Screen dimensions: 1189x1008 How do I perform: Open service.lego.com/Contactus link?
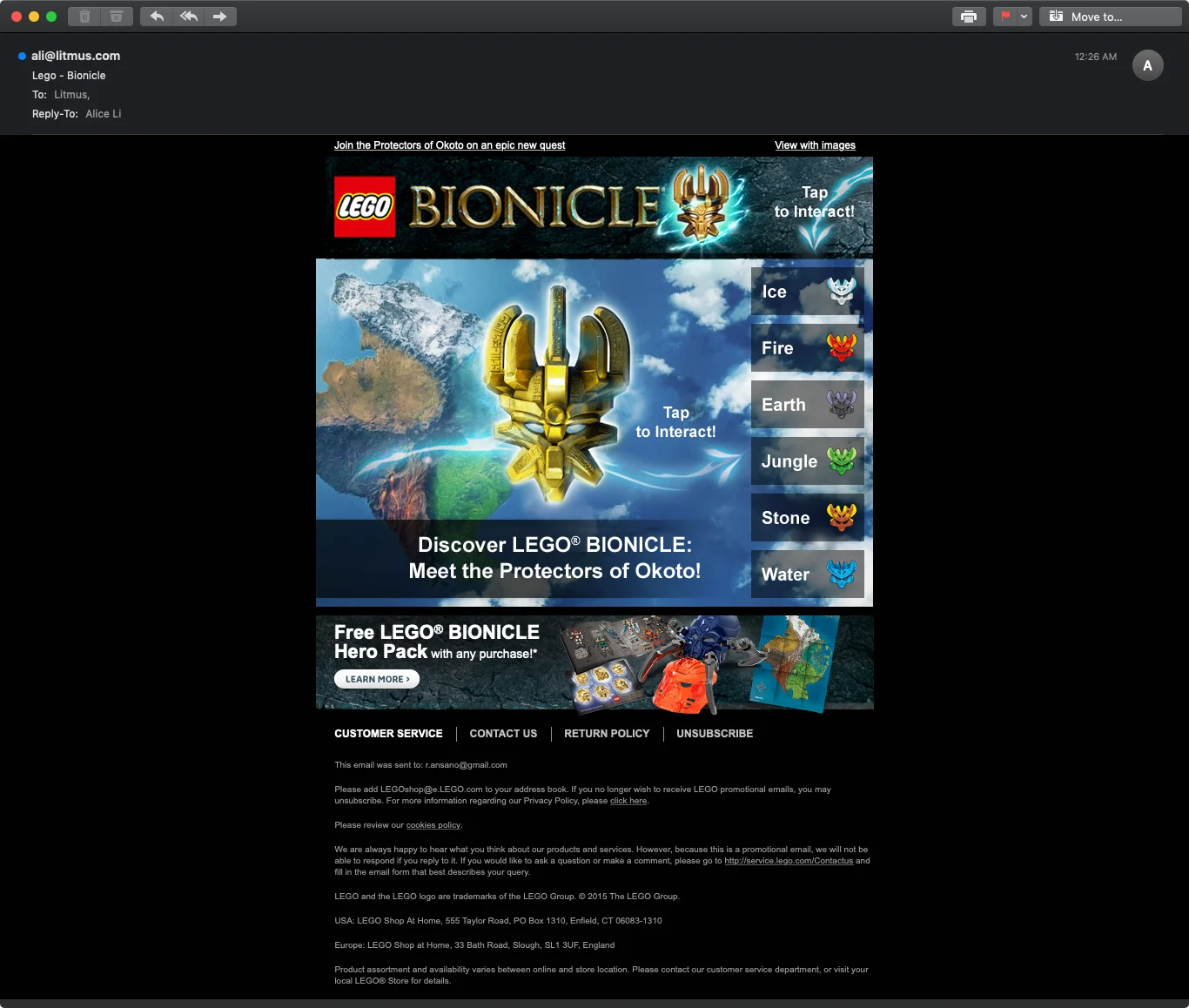[x=789, y=861]
